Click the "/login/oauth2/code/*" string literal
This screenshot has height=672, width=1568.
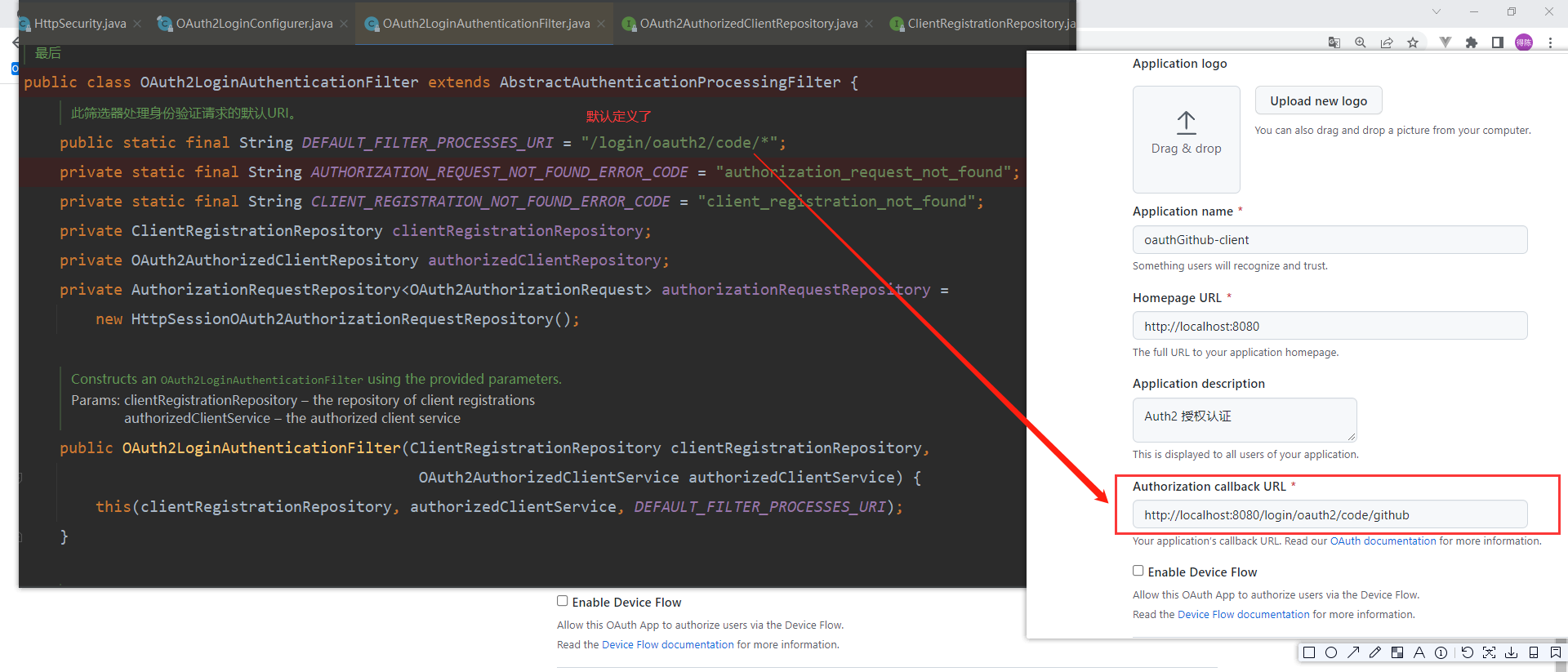pos(679,142)
